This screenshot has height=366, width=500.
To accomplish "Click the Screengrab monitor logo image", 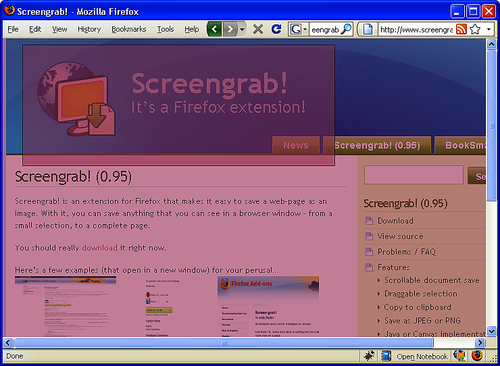I will [77, 99].
